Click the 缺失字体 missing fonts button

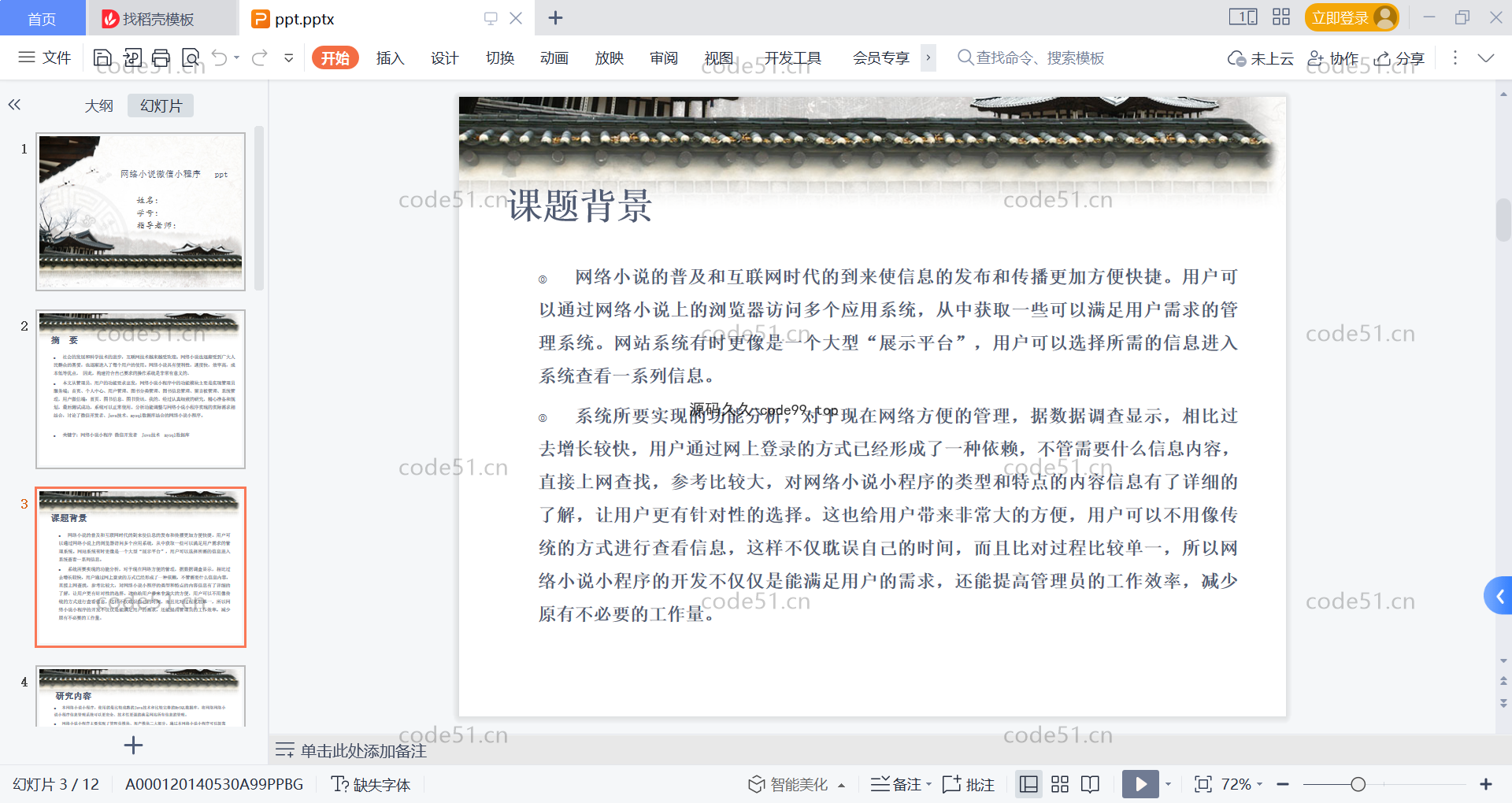[371, 784]
